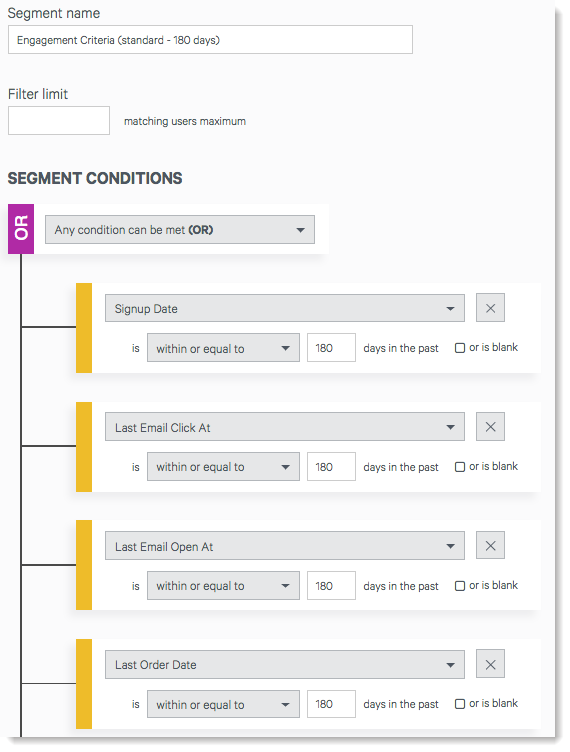Expand the Last Email Open At field dropdown
570x752 pixels.
click(285, 546)
